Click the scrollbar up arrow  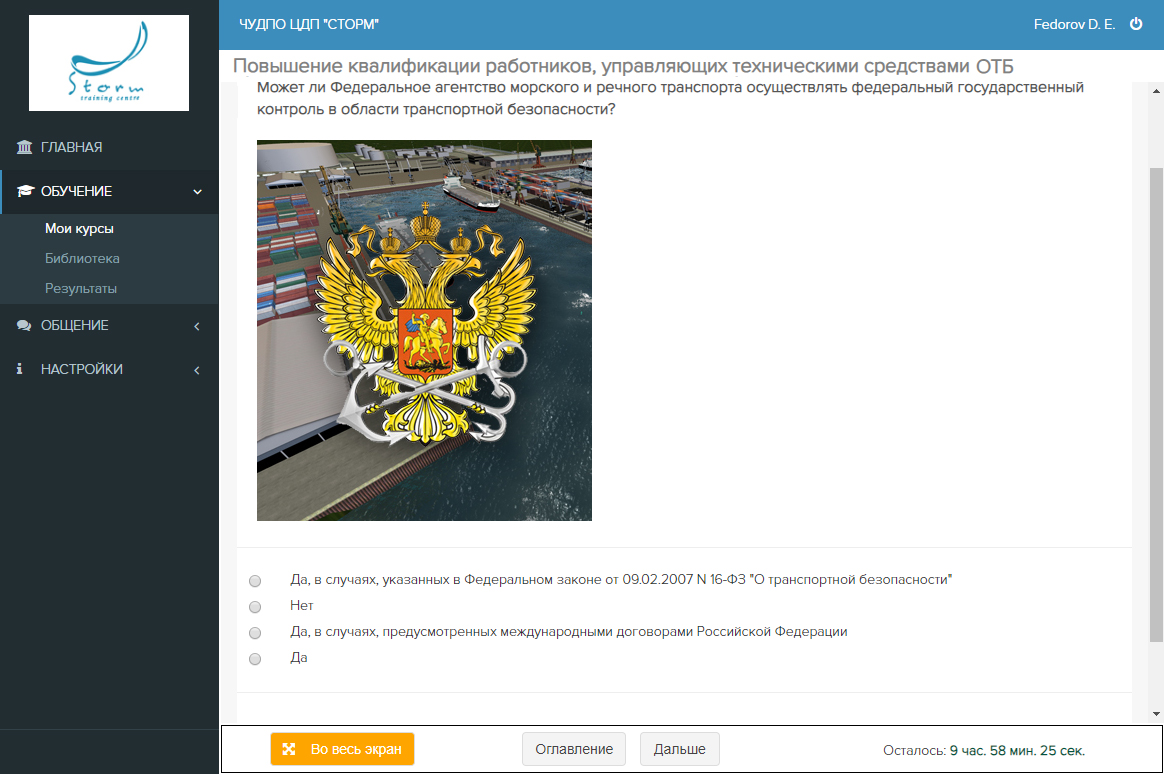click(x=1156, y=91)
